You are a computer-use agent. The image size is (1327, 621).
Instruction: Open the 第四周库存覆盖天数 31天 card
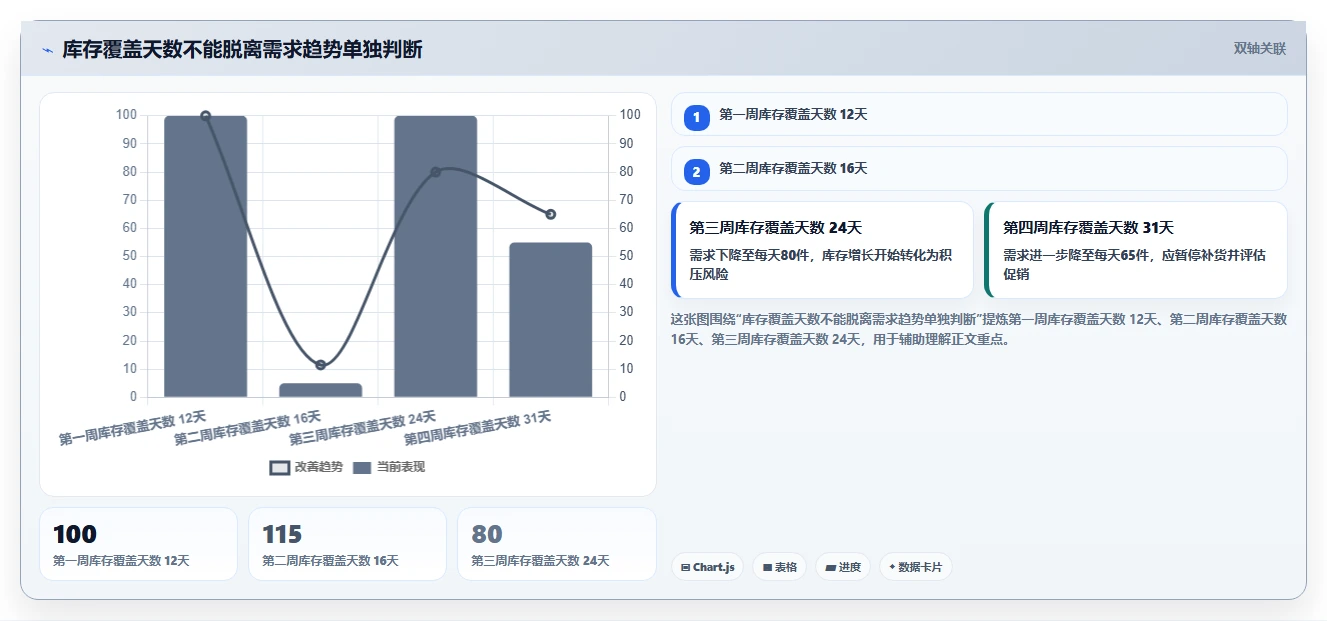click(x=1136, y=250)
